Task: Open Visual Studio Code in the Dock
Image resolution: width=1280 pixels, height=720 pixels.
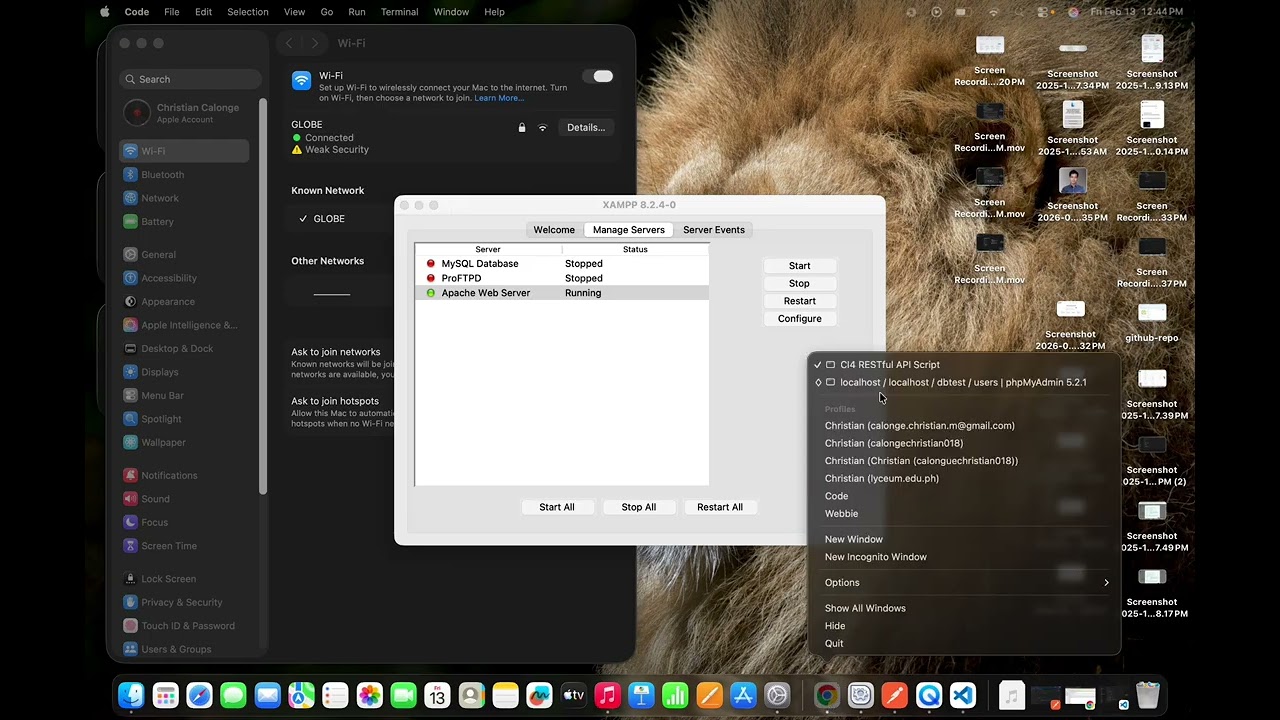Action: pos(963,695)
